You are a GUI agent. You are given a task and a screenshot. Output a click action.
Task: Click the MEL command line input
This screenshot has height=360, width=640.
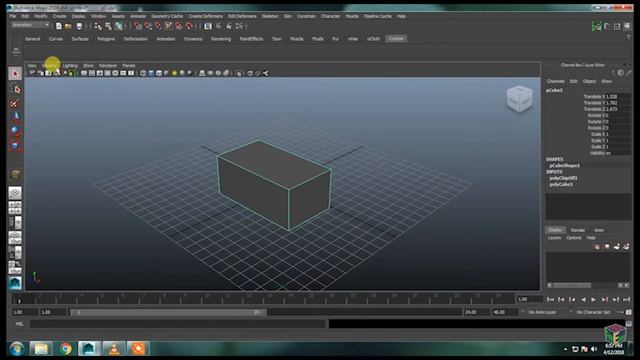click(178, 324)
